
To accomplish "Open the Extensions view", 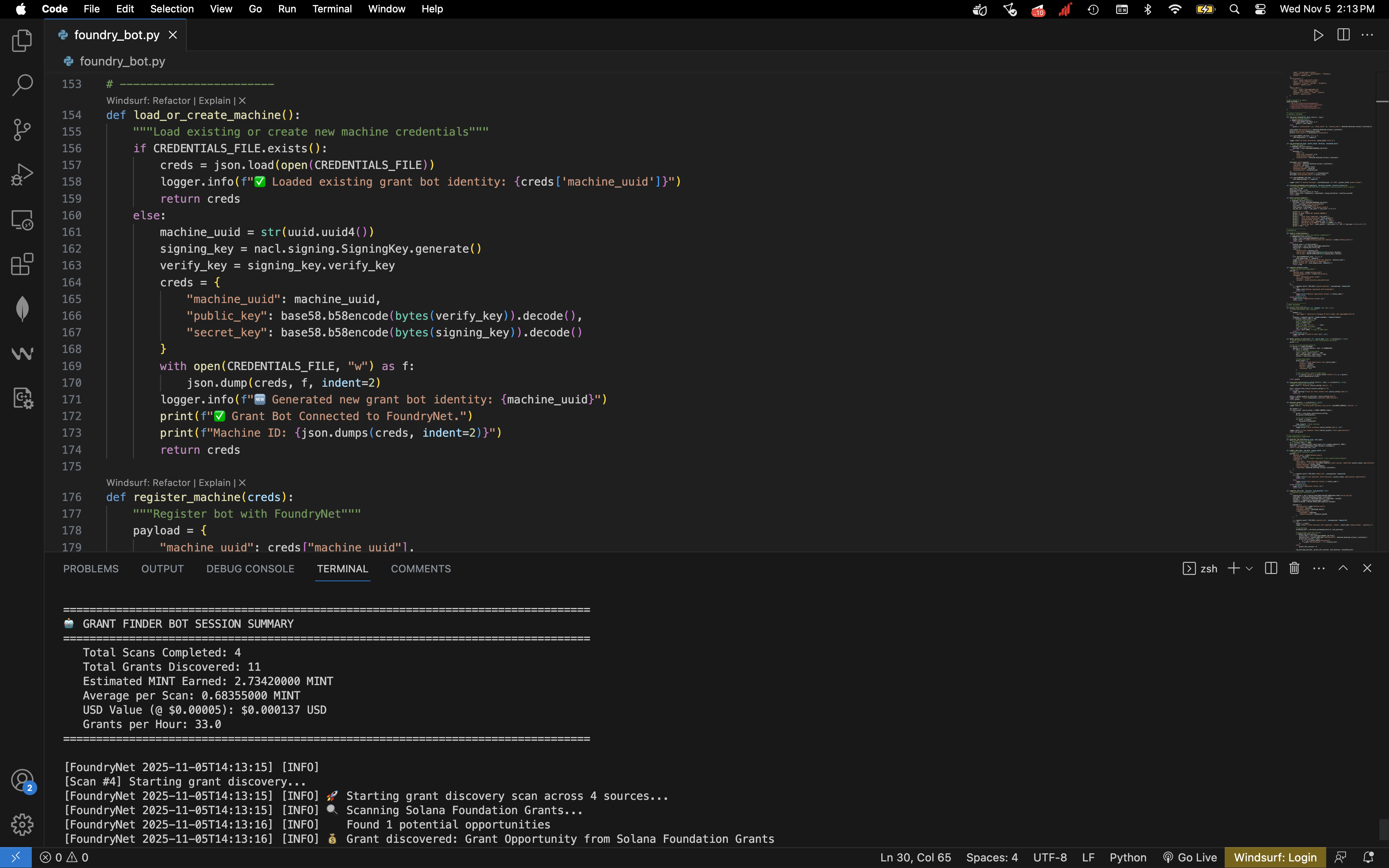I will point(22,265).
